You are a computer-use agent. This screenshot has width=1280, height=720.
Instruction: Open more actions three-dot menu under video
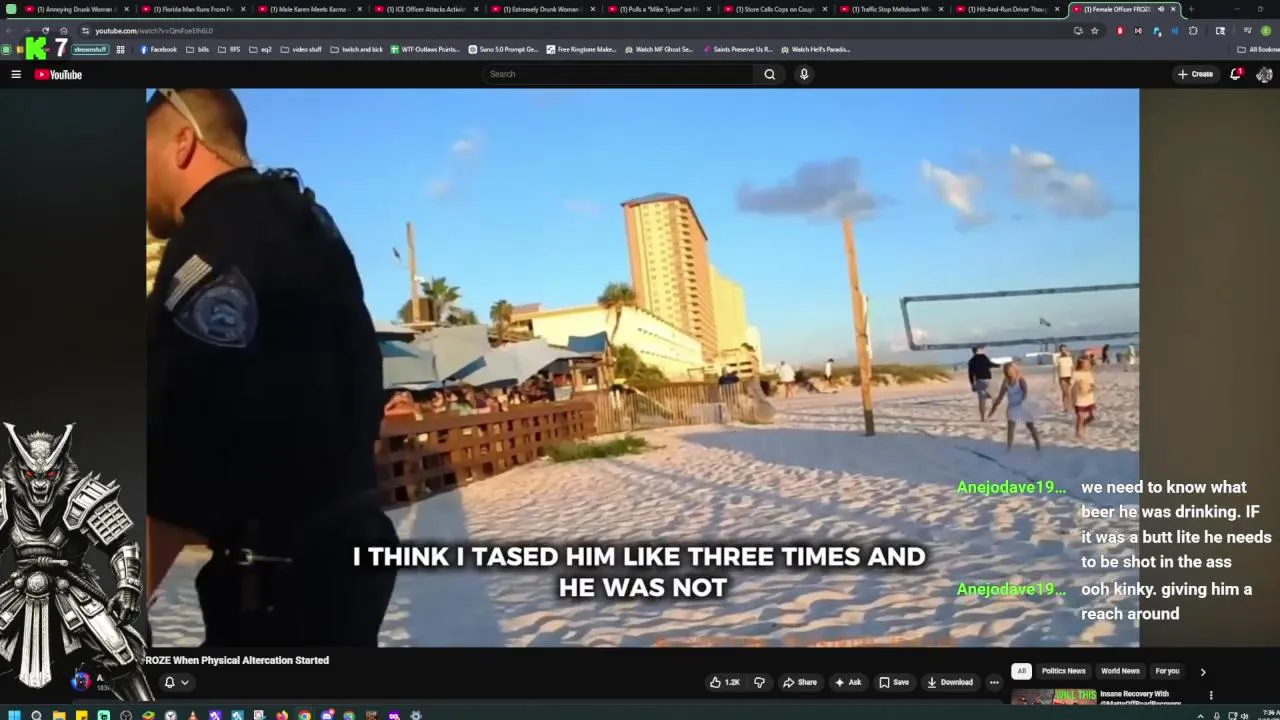(x=994, y=682)
